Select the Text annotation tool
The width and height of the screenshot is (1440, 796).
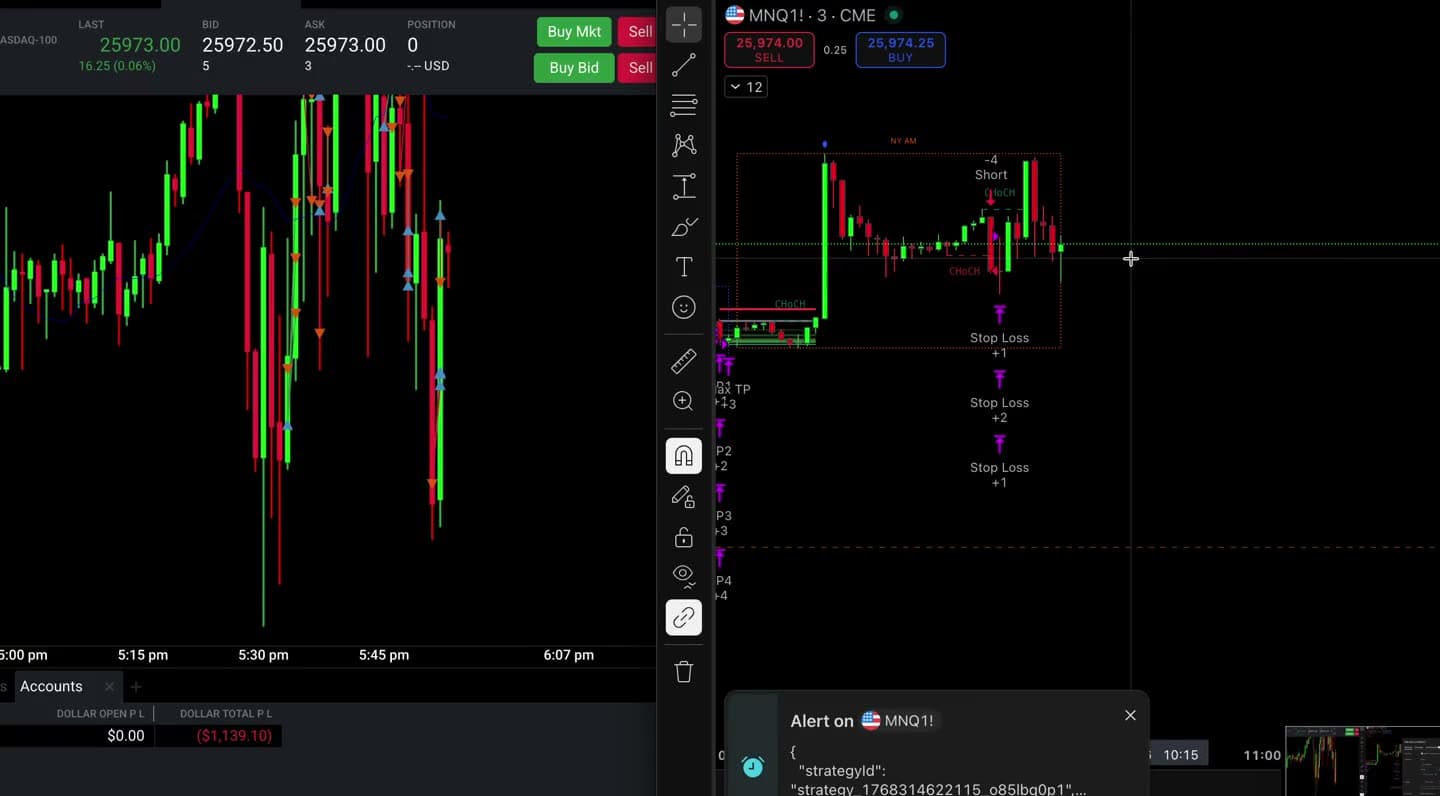(684, 267)
